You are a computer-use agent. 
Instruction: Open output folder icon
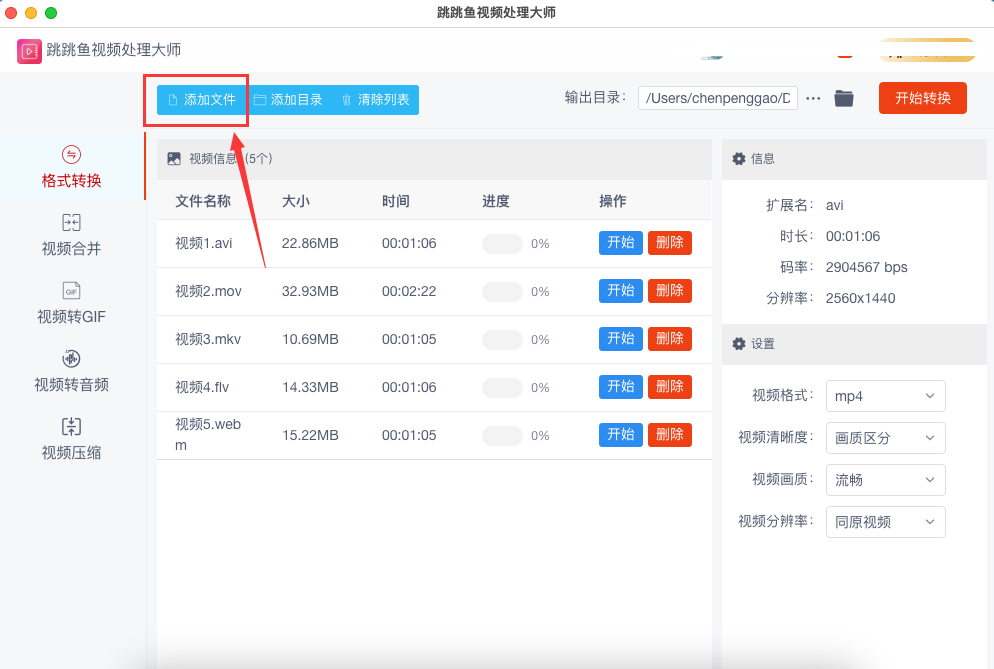pos(844,98)
